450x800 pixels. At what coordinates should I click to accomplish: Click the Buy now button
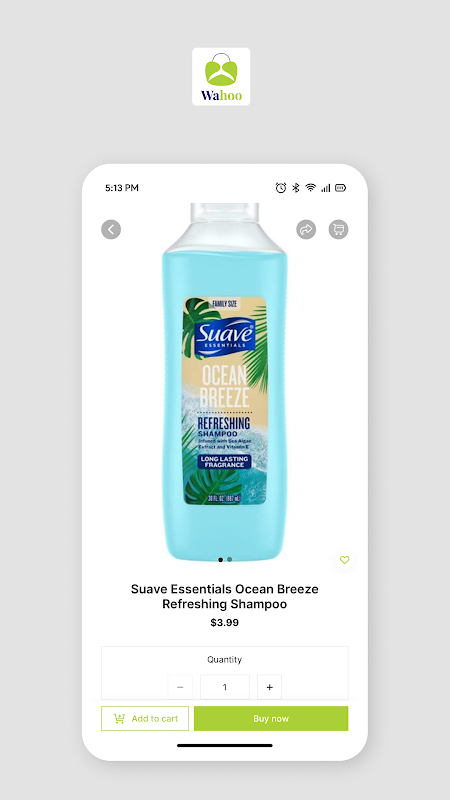pyautogui.click(x=271, y=718)
